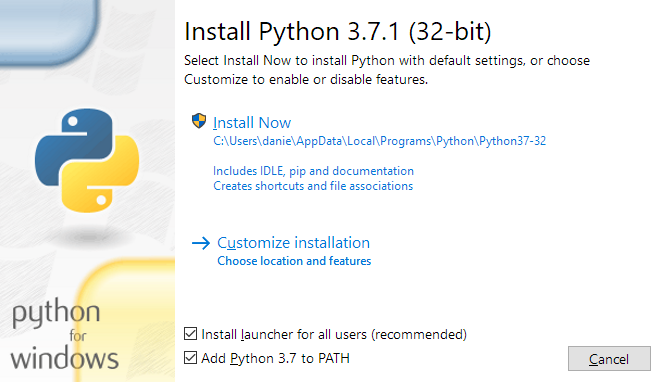The height and width of the screenshot is (383, 663).
Task: Click the 'Add Python 3.7 to PATH' label text
Action: coord(275,358)
